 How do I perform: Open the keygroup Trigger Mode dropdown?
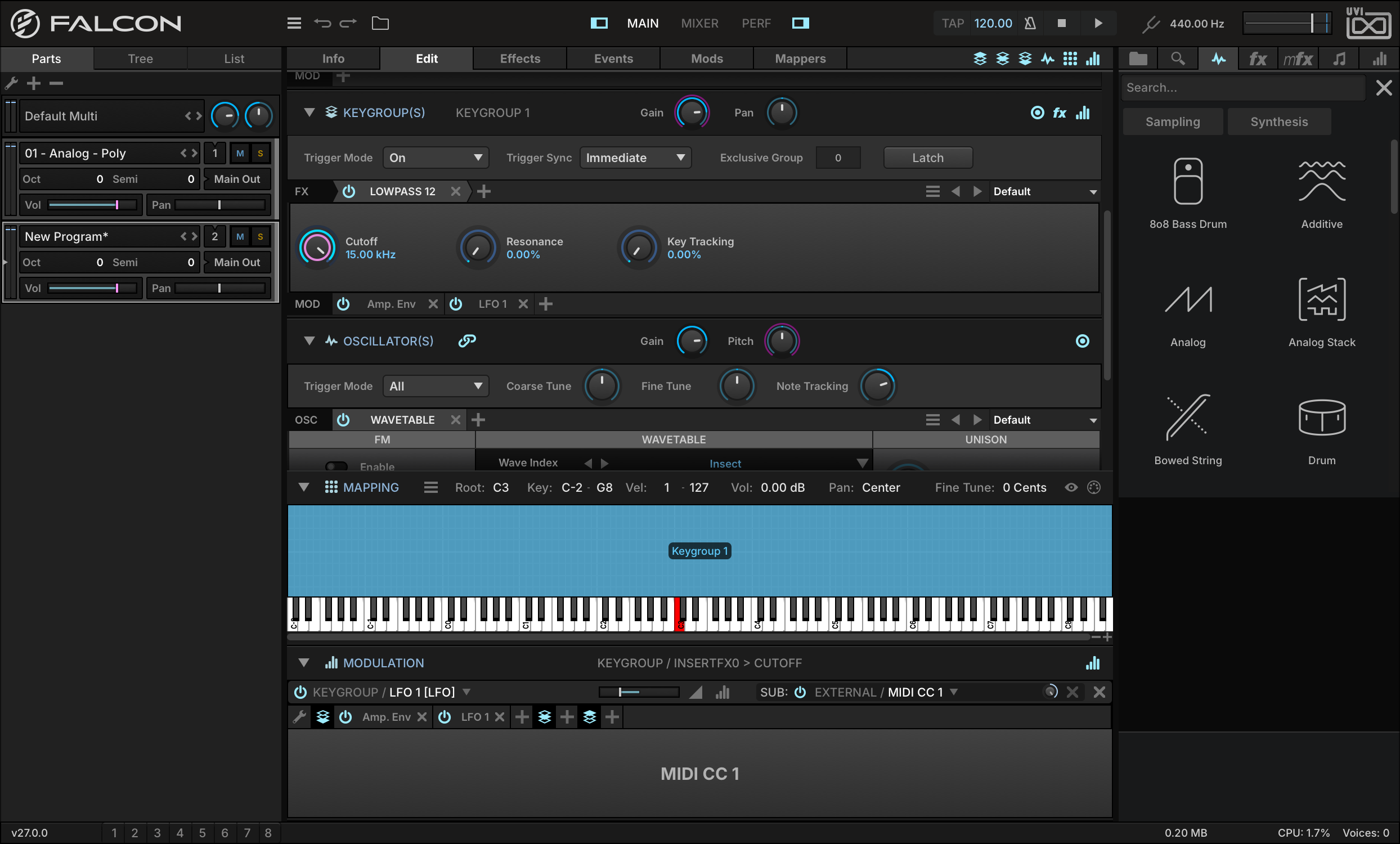point(436,158)
